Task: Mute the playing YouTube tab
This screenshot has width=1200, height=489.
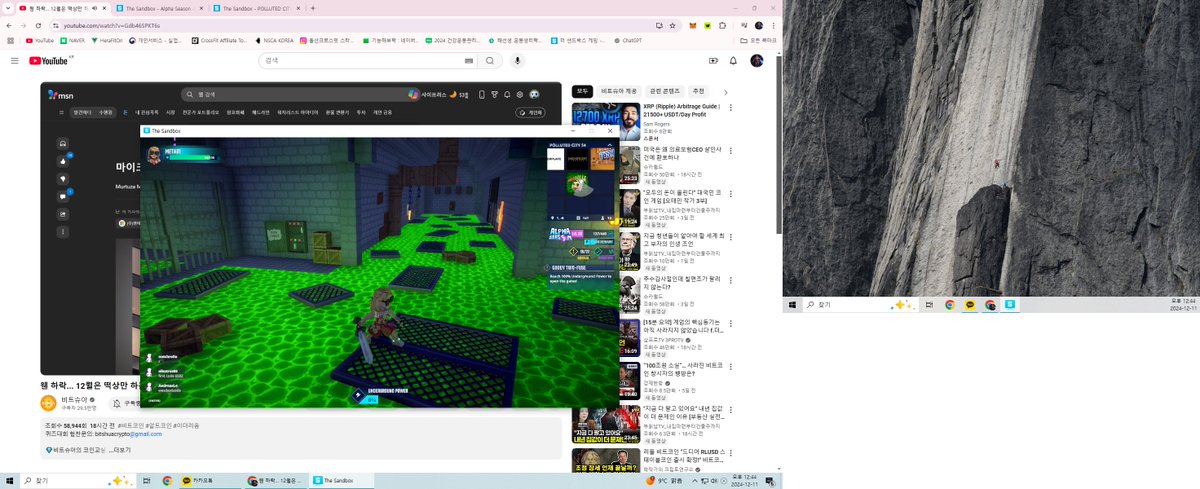Action: [x=94, y=7]
